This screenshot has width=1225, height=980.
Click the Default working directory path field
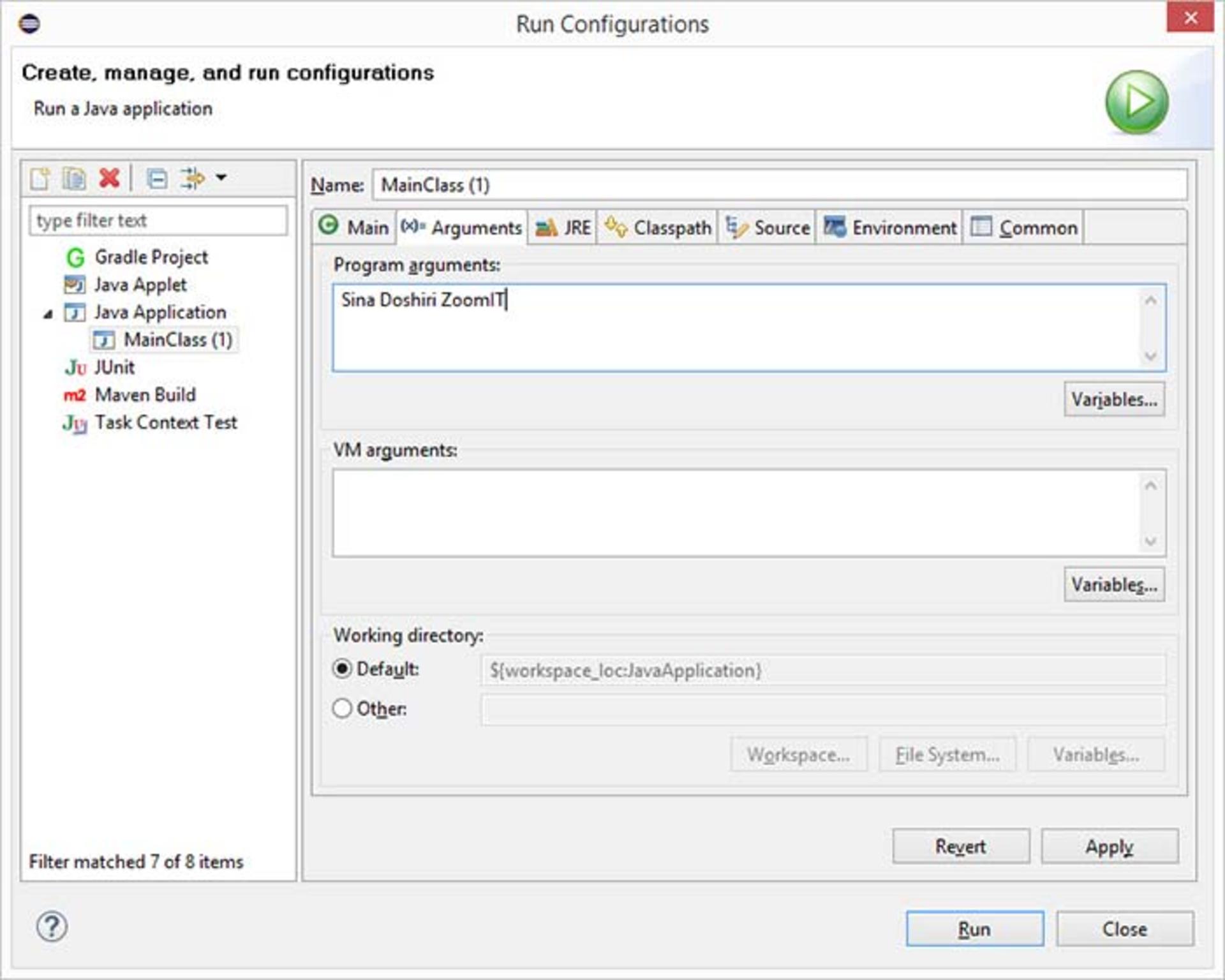[x=823, y=671]
